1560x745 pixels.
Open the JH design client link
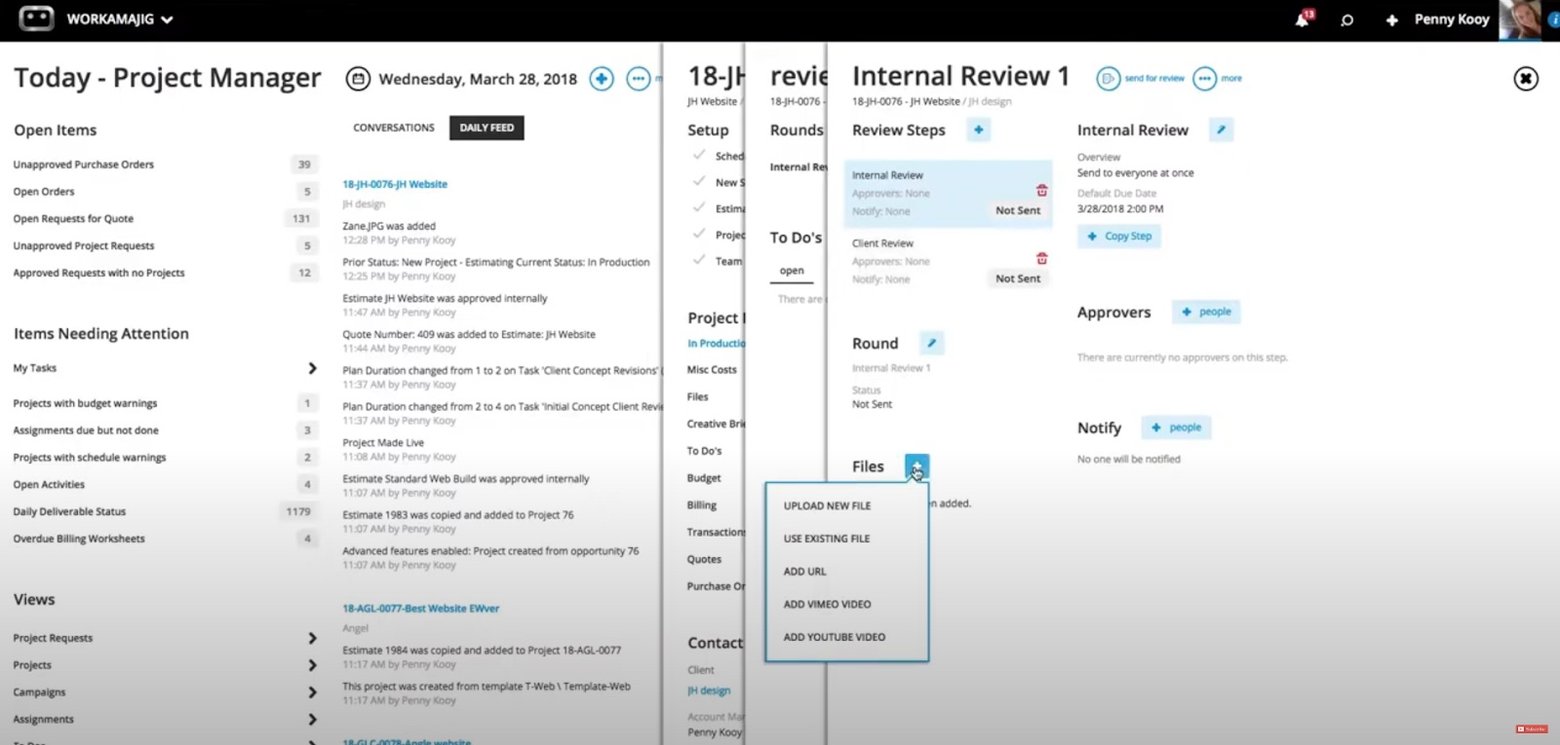[709, 690]
